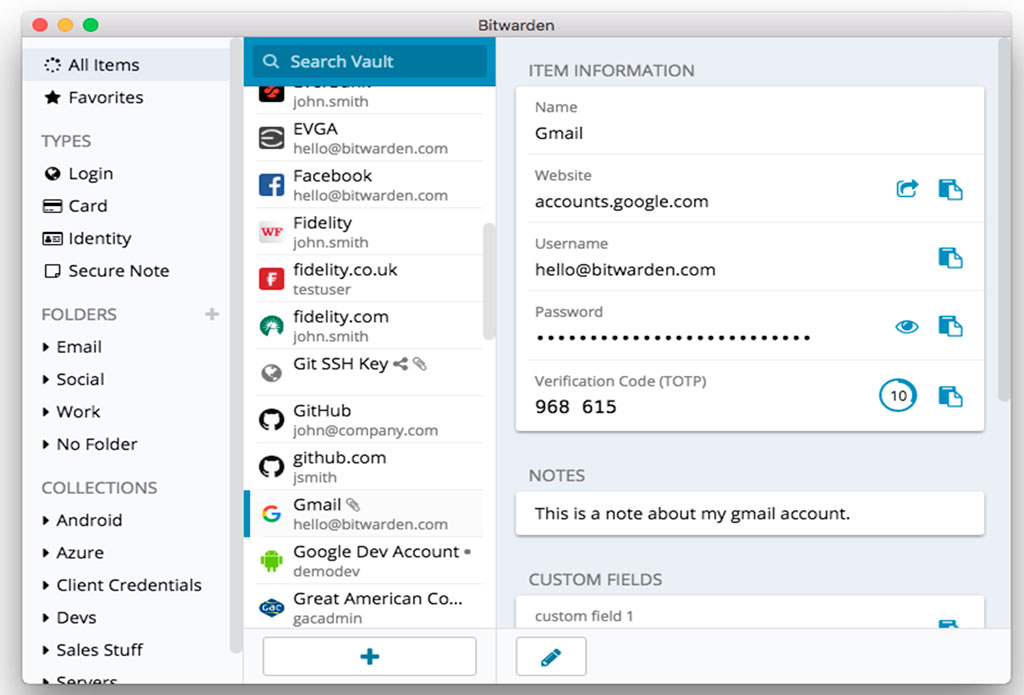Screen dimensions: 1024x695
Task: Expand the Work folder arrow
Action: (46, 412)
